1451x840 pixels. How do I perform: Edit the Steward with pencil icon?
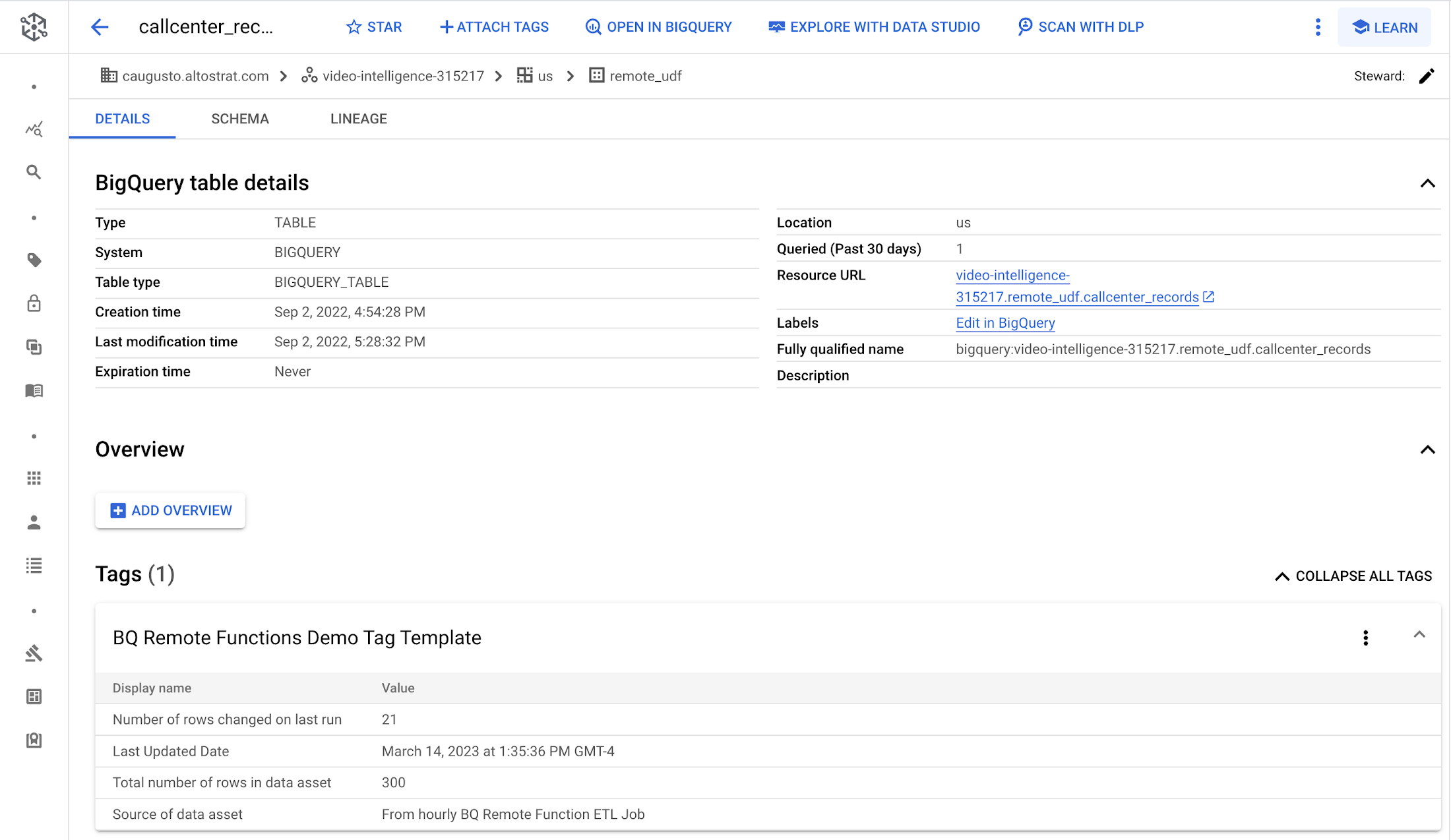1427,76
